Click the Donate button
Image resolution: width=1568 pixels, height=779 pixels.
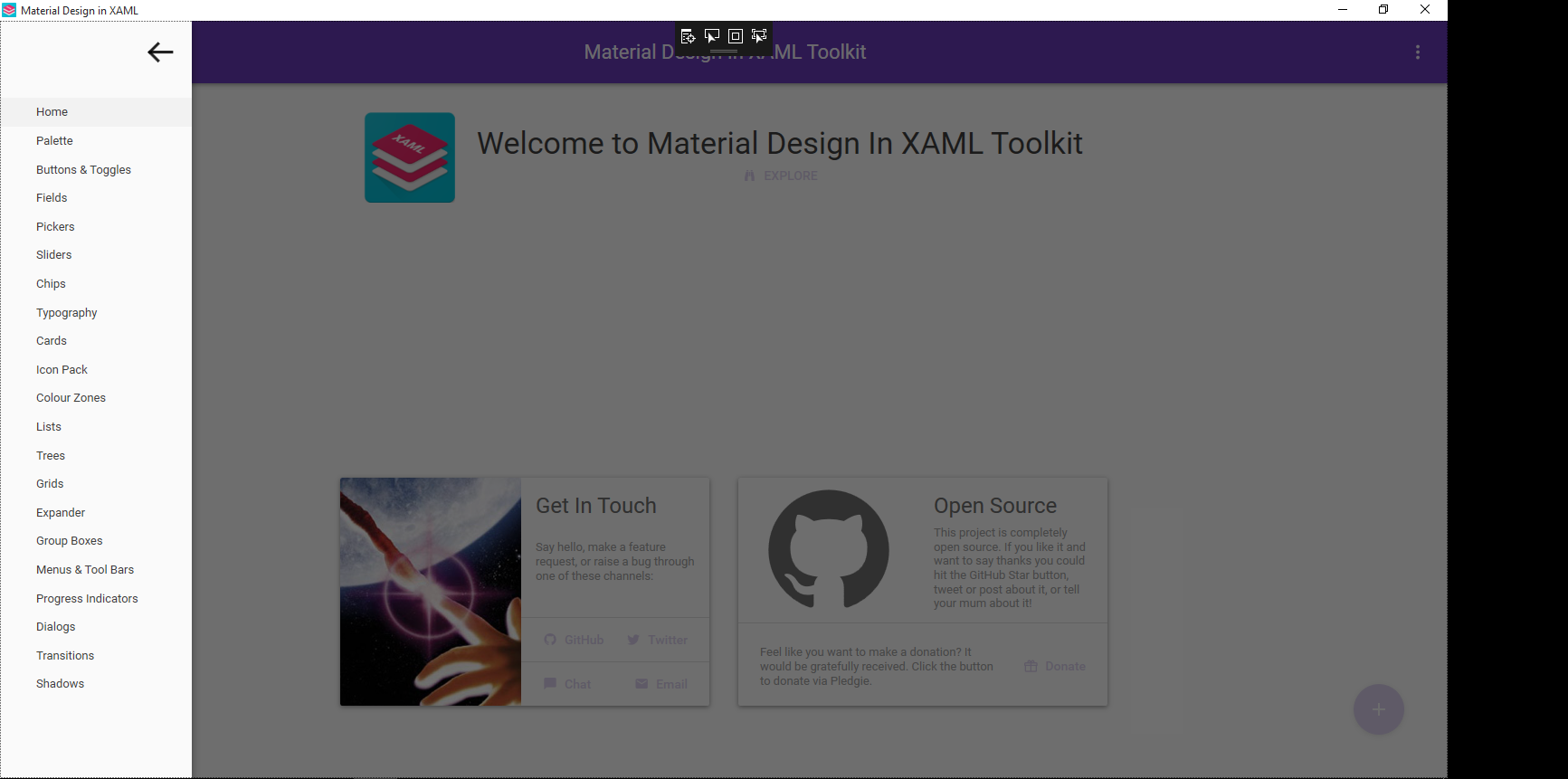click(1054, 666)
